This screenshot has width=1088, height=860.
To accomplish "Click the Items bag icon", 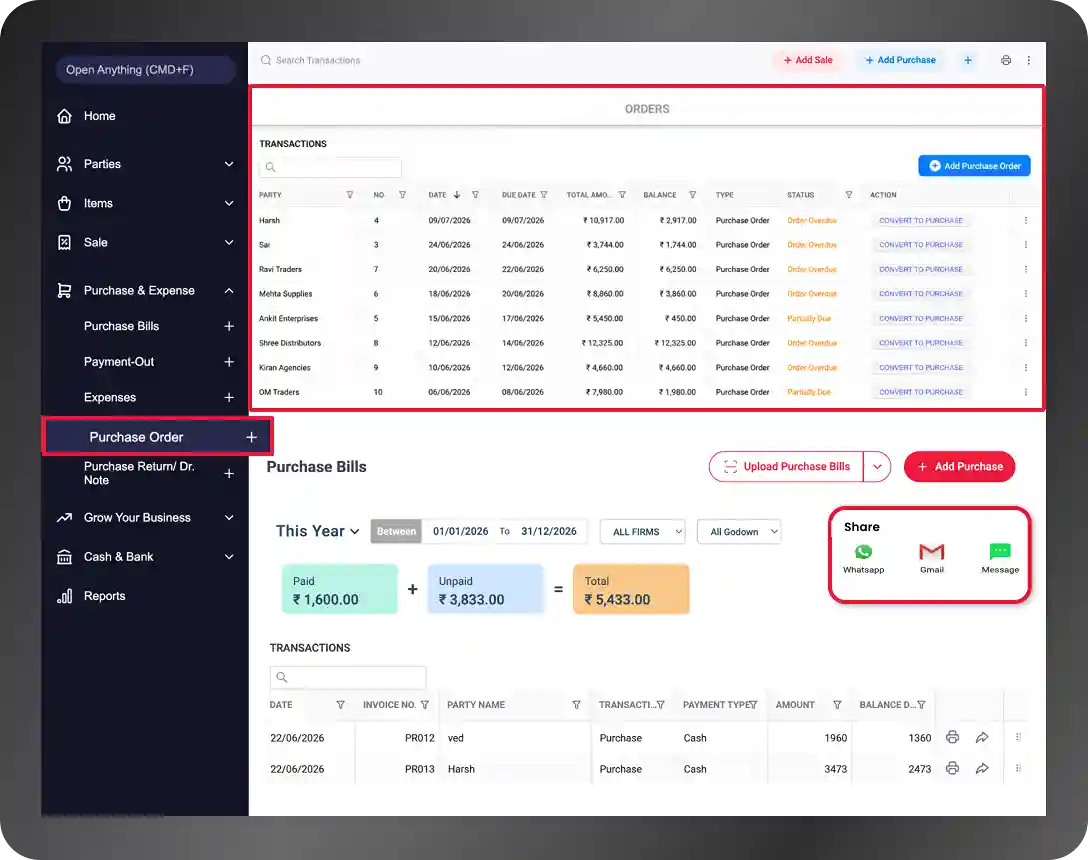I will click(x=65, y=203).
